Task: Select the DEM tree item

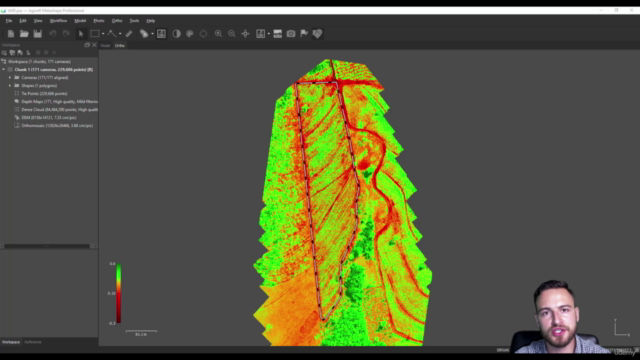Action: [x=49, y=118]
